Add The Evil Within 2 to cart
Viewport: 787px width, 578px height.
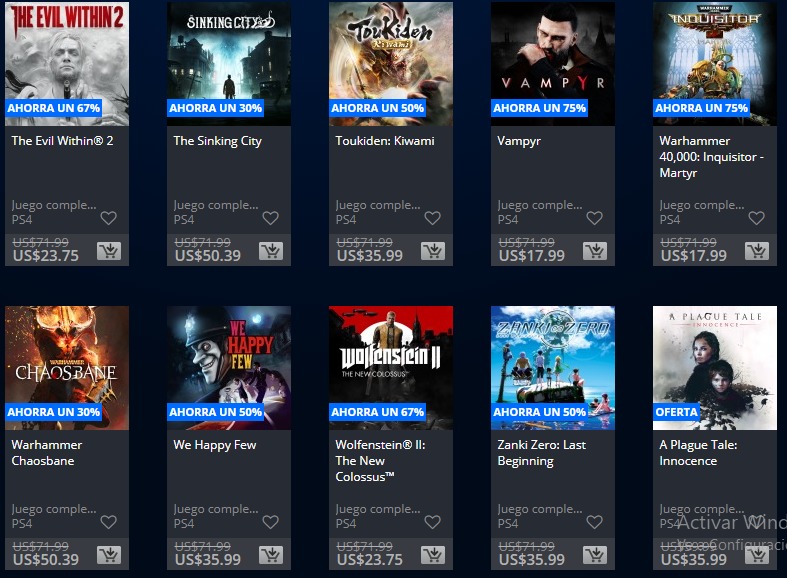109,251
